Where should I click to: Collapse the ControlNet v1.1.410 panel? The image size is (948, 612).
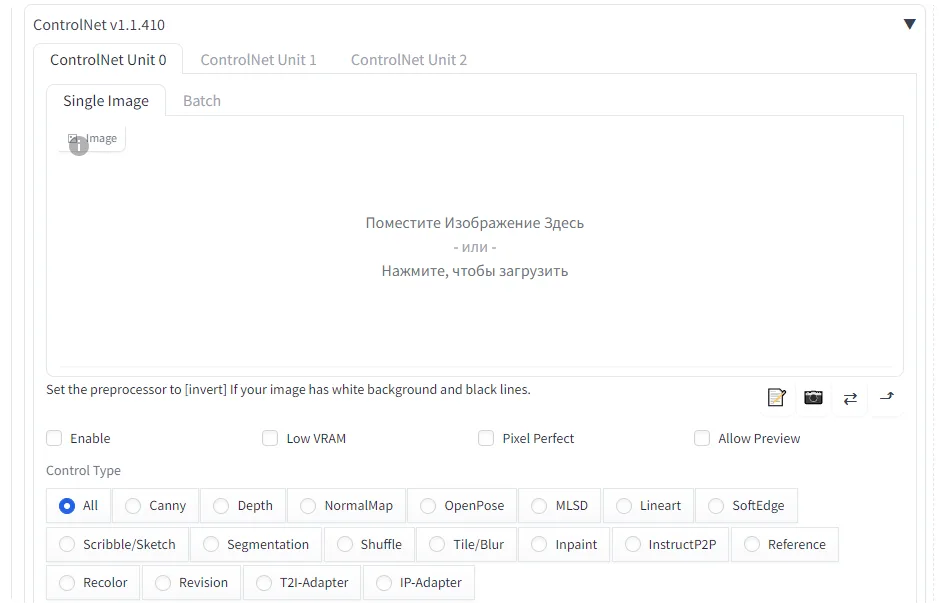click(x=909, y=24)
